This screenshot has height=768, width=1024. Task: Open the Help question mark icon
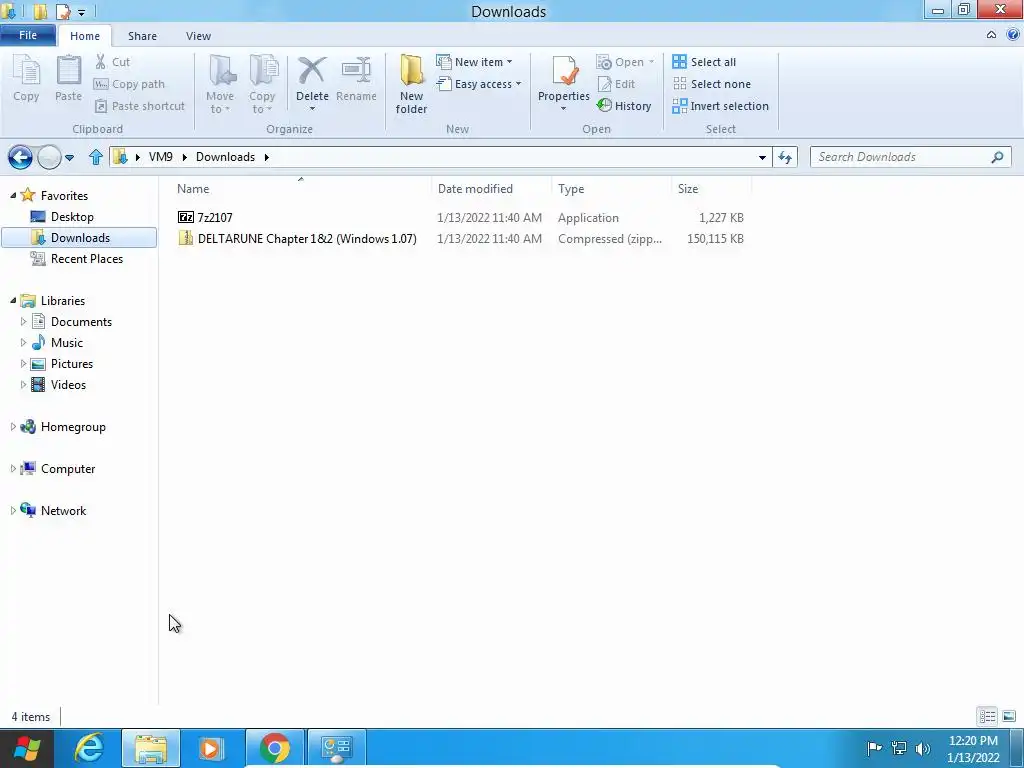click(x=1013, y=35)
